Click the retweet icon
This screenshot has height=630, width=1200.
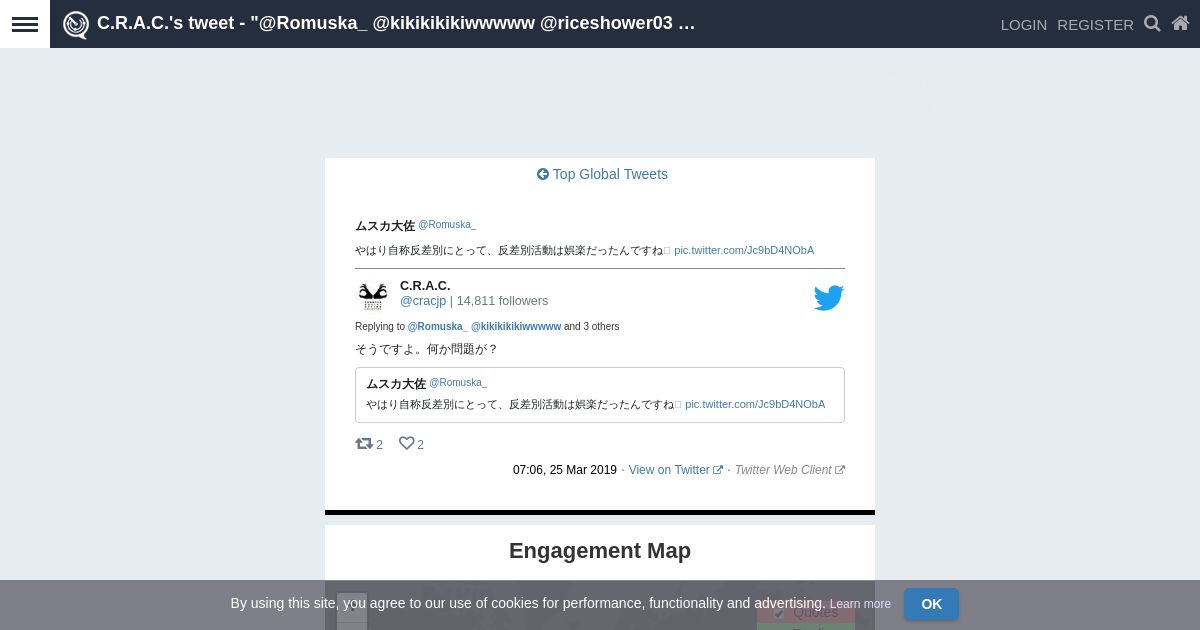pyautogui.click(x=364, y=444)
